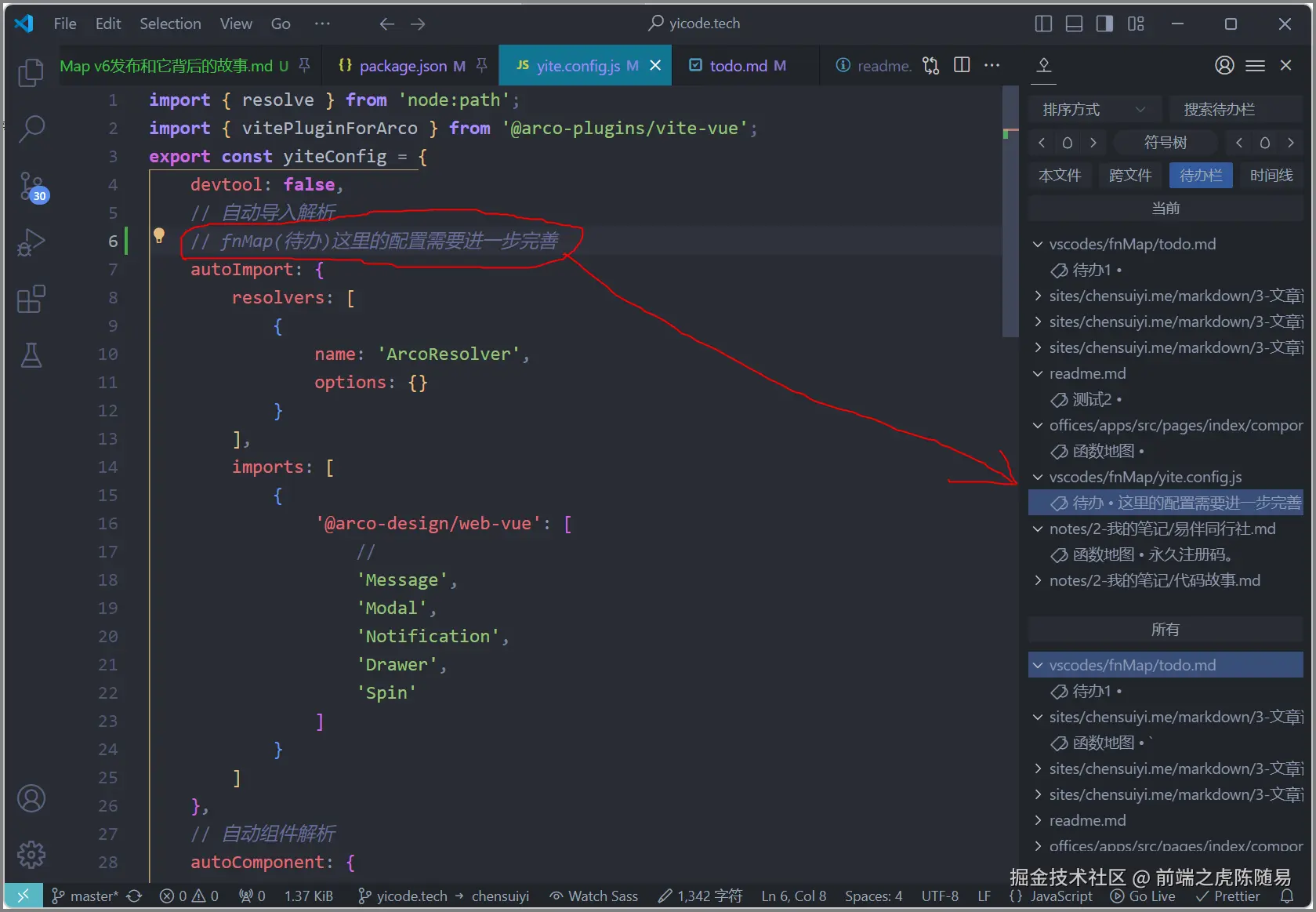The width and height of the screenshot is (1316, 912).
Task: Collapse the notes/2-我的笔记/易伴同行社.md group
Action: click(1038, 529)
